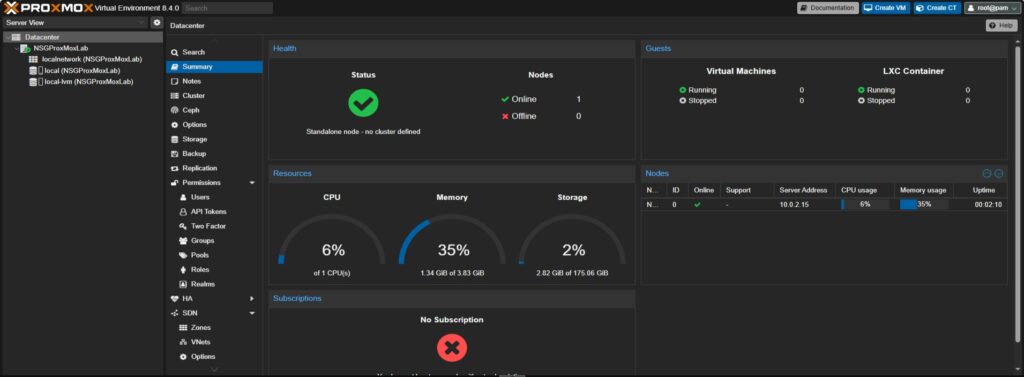This screenshot has height=377, width=1024.
Task: Click the Memory usage gauge
Action: pos(452,240)
